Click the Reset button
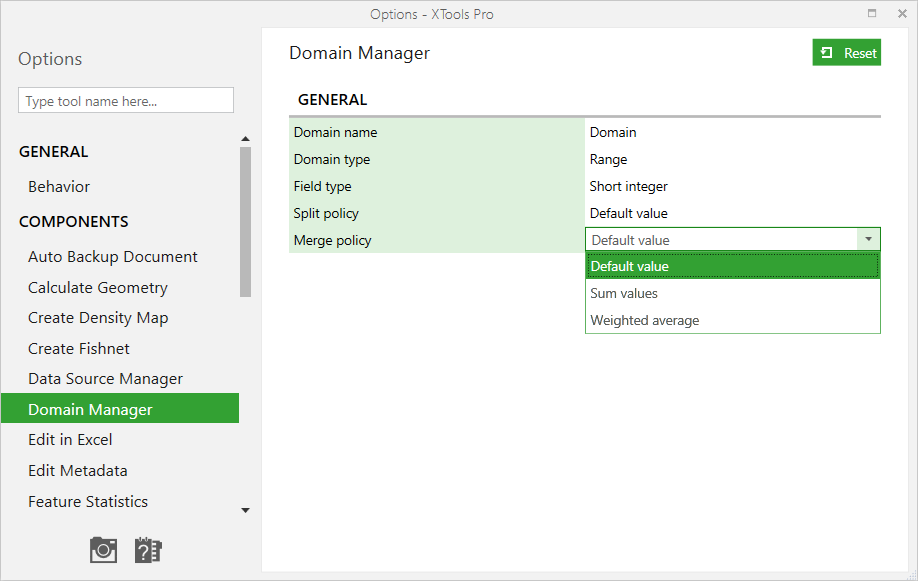 pos(847,53)
